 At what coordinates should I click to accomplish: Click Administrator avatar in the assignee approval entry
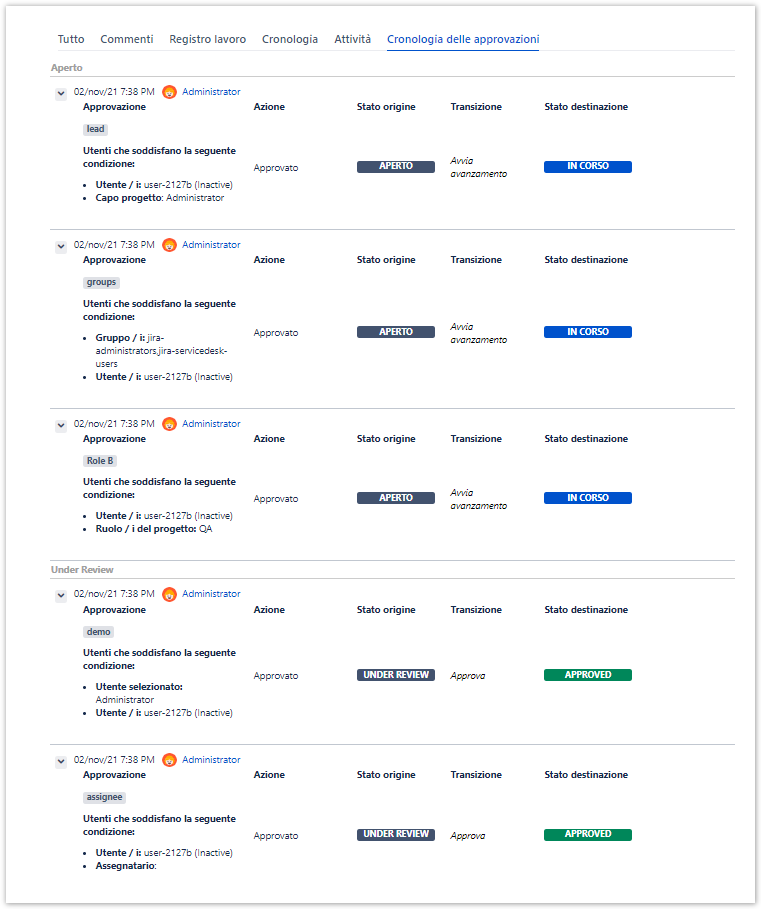[x=170, y=760]
